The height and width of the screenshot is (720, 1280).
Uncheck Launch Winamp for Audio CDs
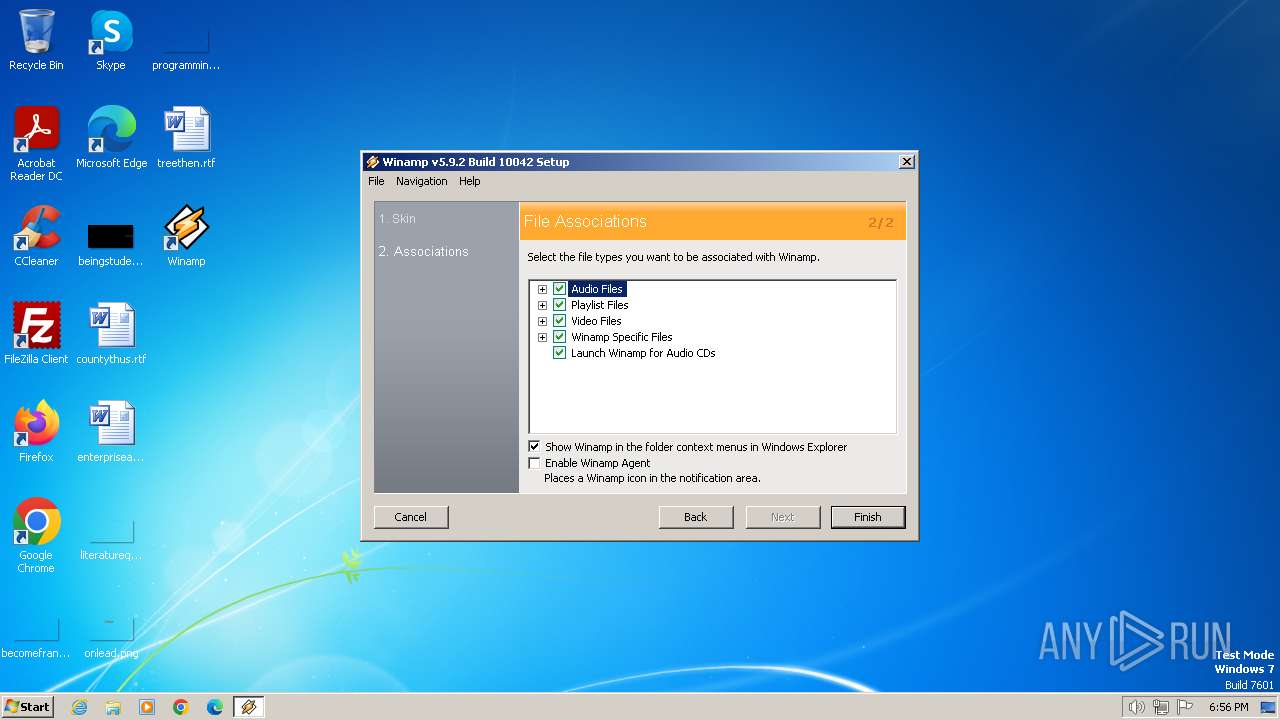coord(560,353)
